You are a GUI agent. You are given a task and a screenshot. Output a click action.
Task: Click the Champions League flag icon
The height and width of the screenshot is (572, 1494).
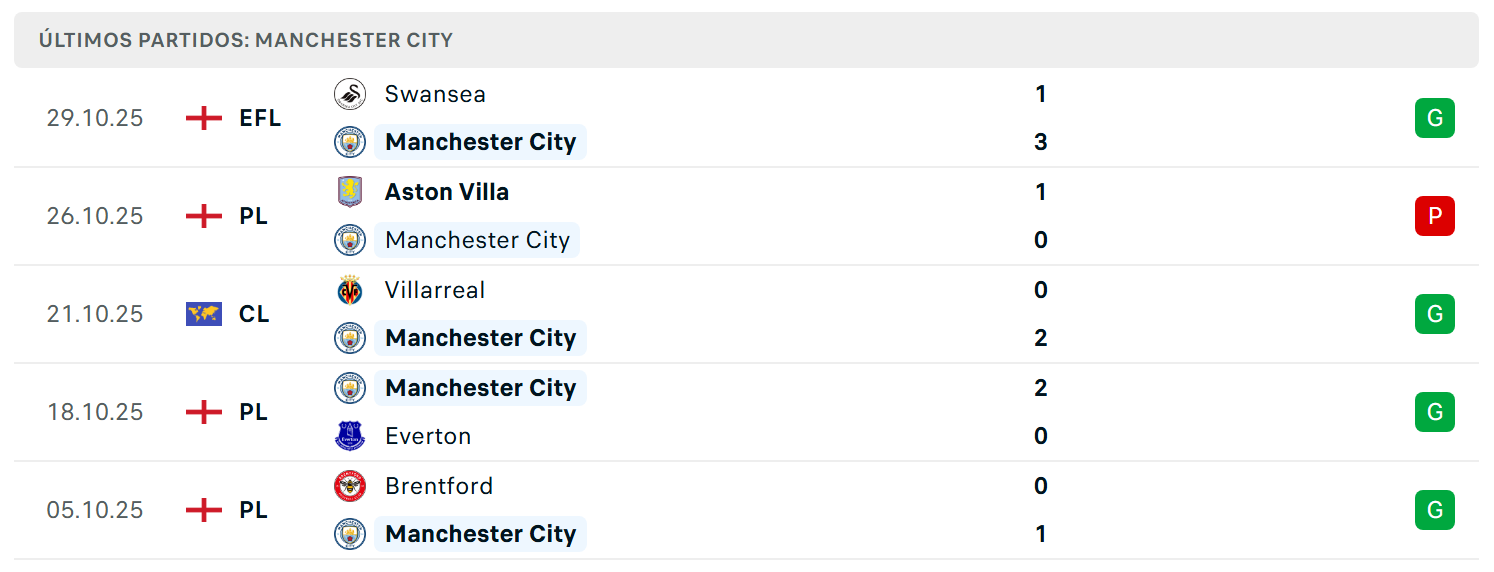pos(204,314)
